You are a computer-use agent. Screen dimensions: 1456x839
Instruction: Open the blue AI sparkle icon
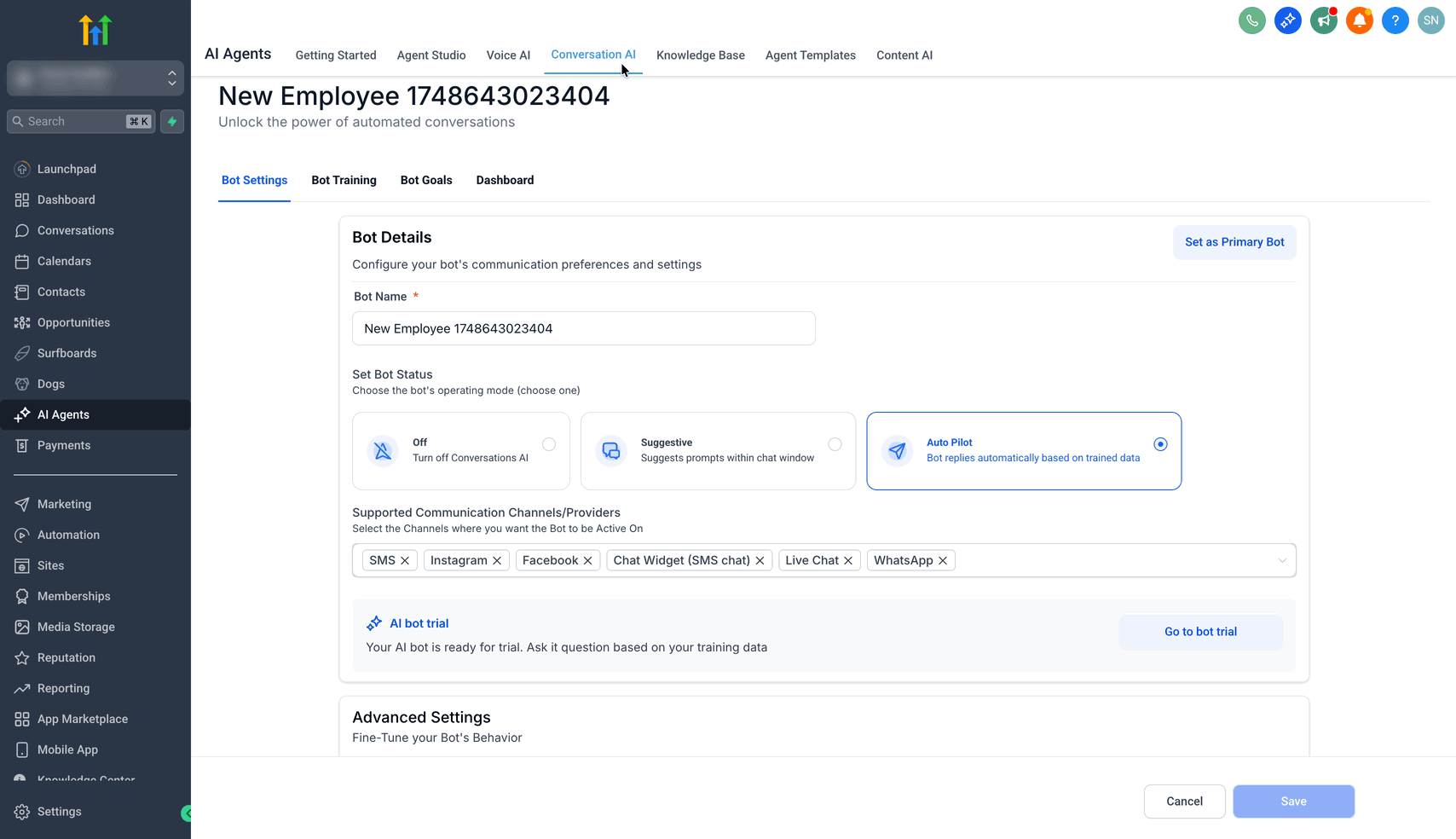[1287, 20]
